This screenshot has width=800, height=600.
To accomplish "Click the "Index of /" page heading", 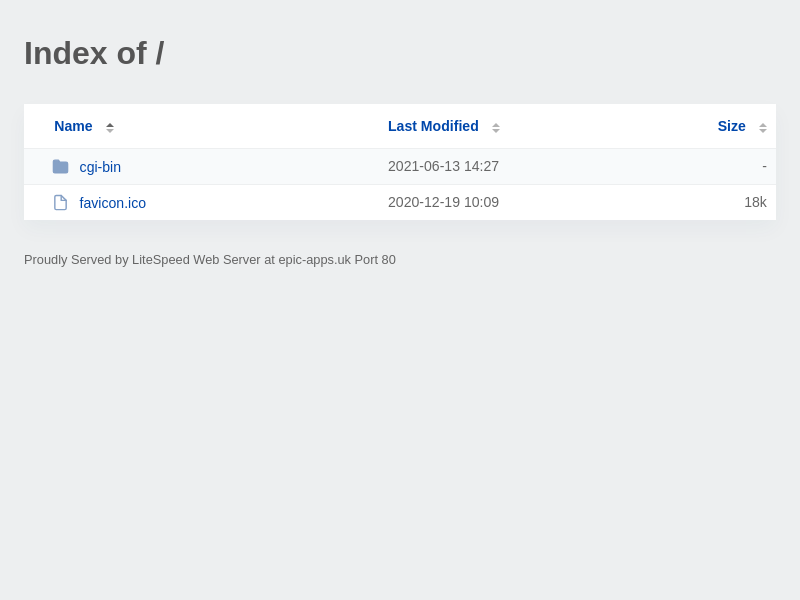I will pyautogui.click(x=94, y=53).
